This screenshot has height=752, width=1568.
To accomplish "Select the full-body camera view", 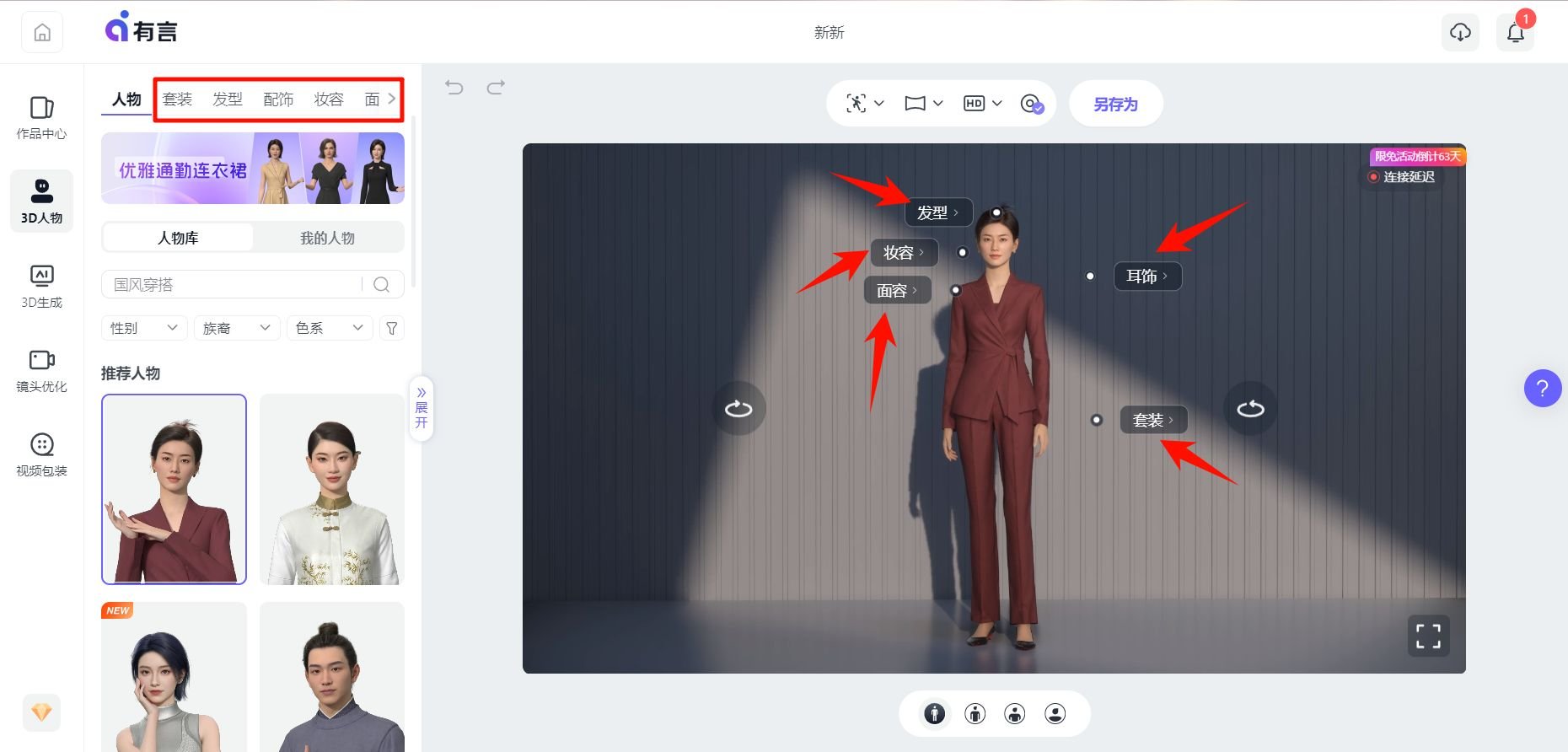I will tap(934, 714).
